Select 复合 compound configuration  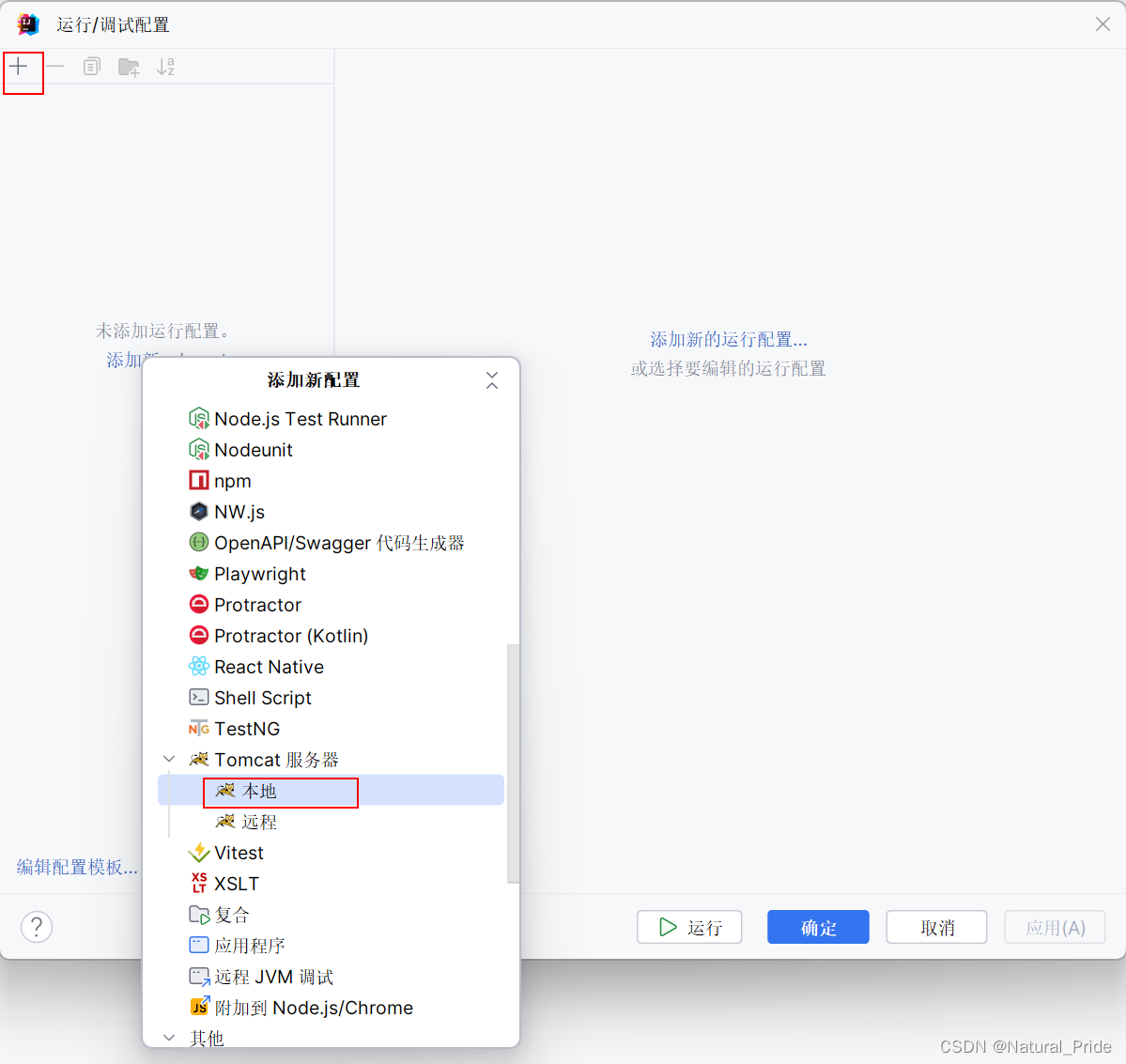(332, 915)
